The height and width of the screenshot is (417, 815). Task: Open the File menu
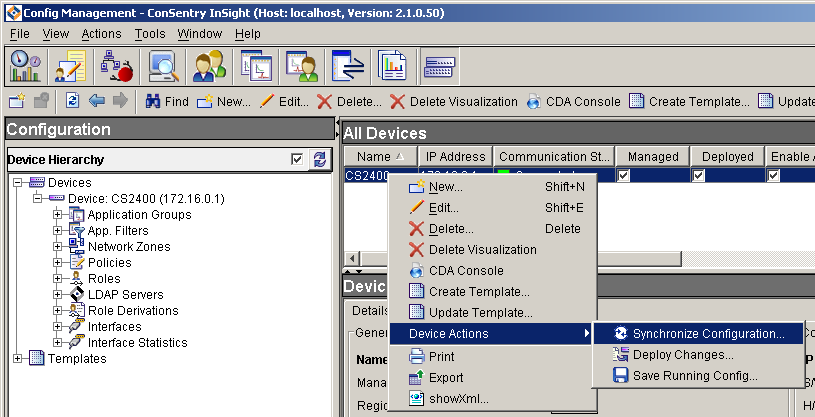[20, 34]
